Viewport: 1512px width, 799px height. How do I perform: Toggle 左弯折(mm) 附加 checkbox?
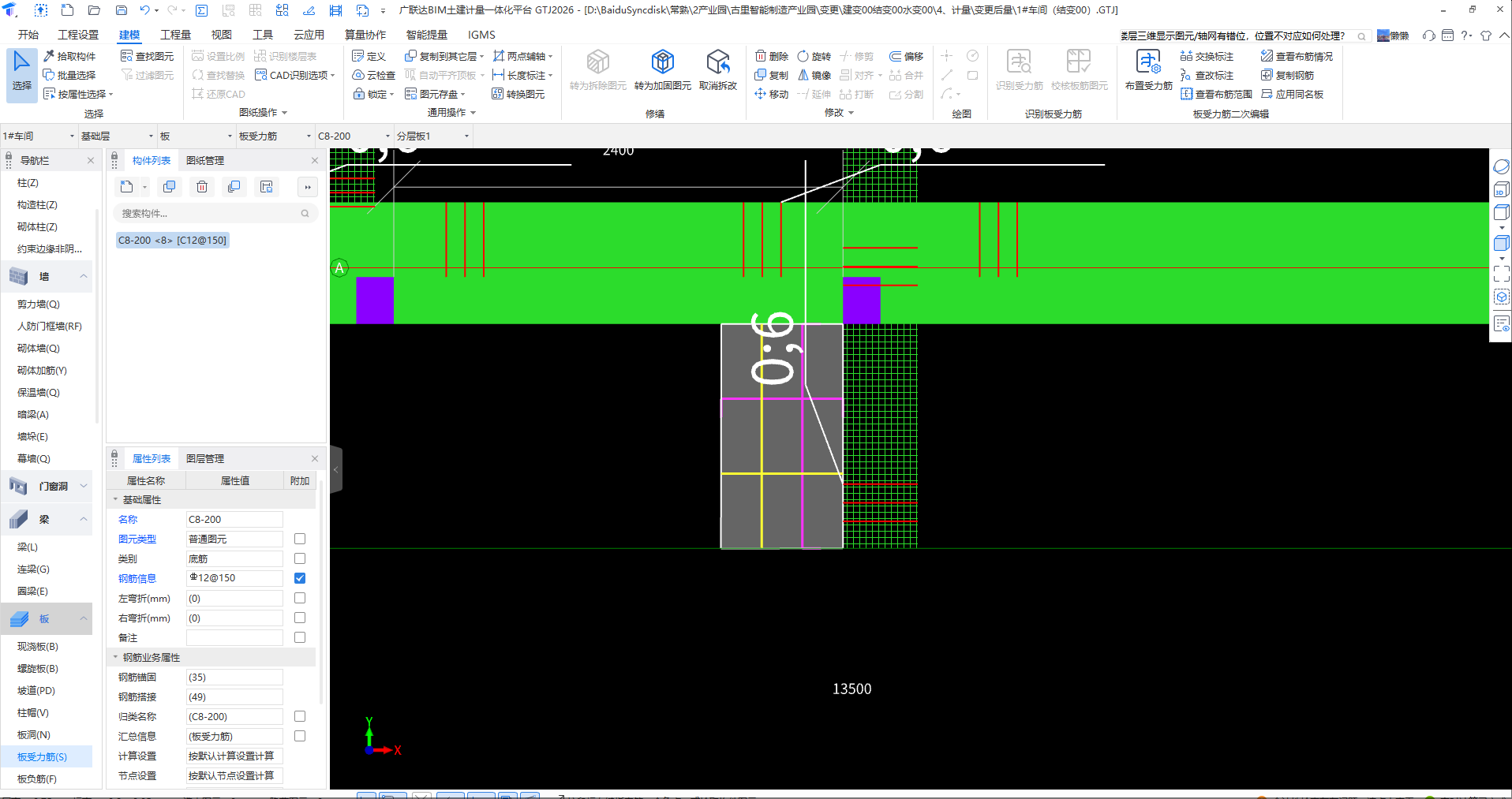[300, 598]
